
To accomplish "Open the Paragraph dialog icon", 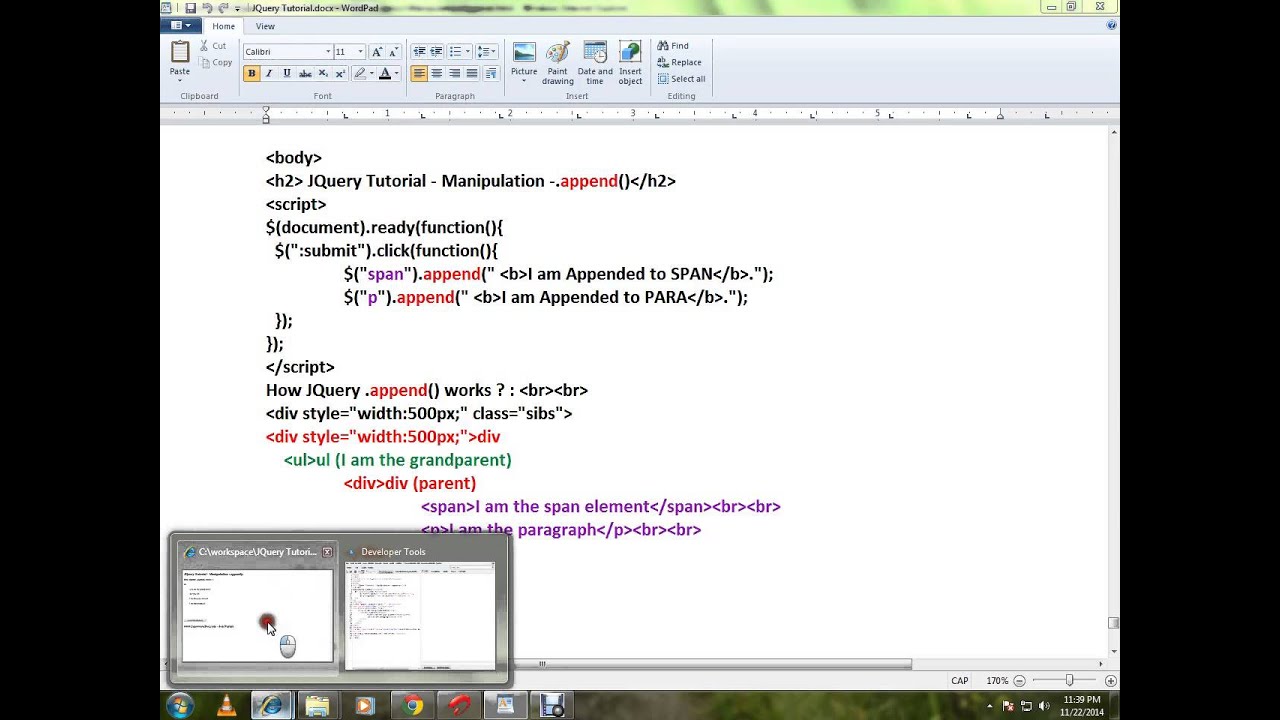I will point(491,74).
